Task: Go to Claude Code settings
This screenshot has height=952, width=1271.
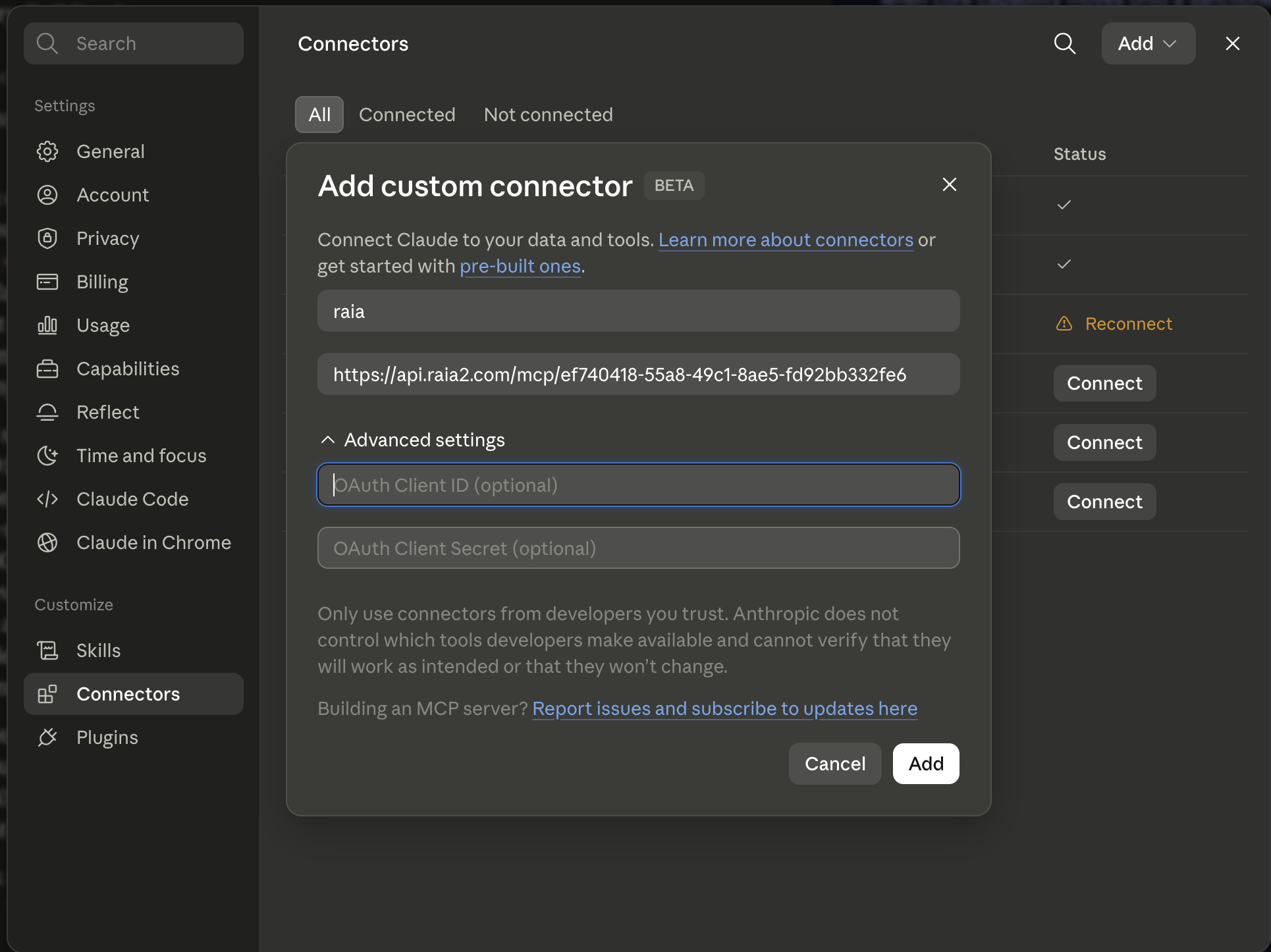Action: 134,499
